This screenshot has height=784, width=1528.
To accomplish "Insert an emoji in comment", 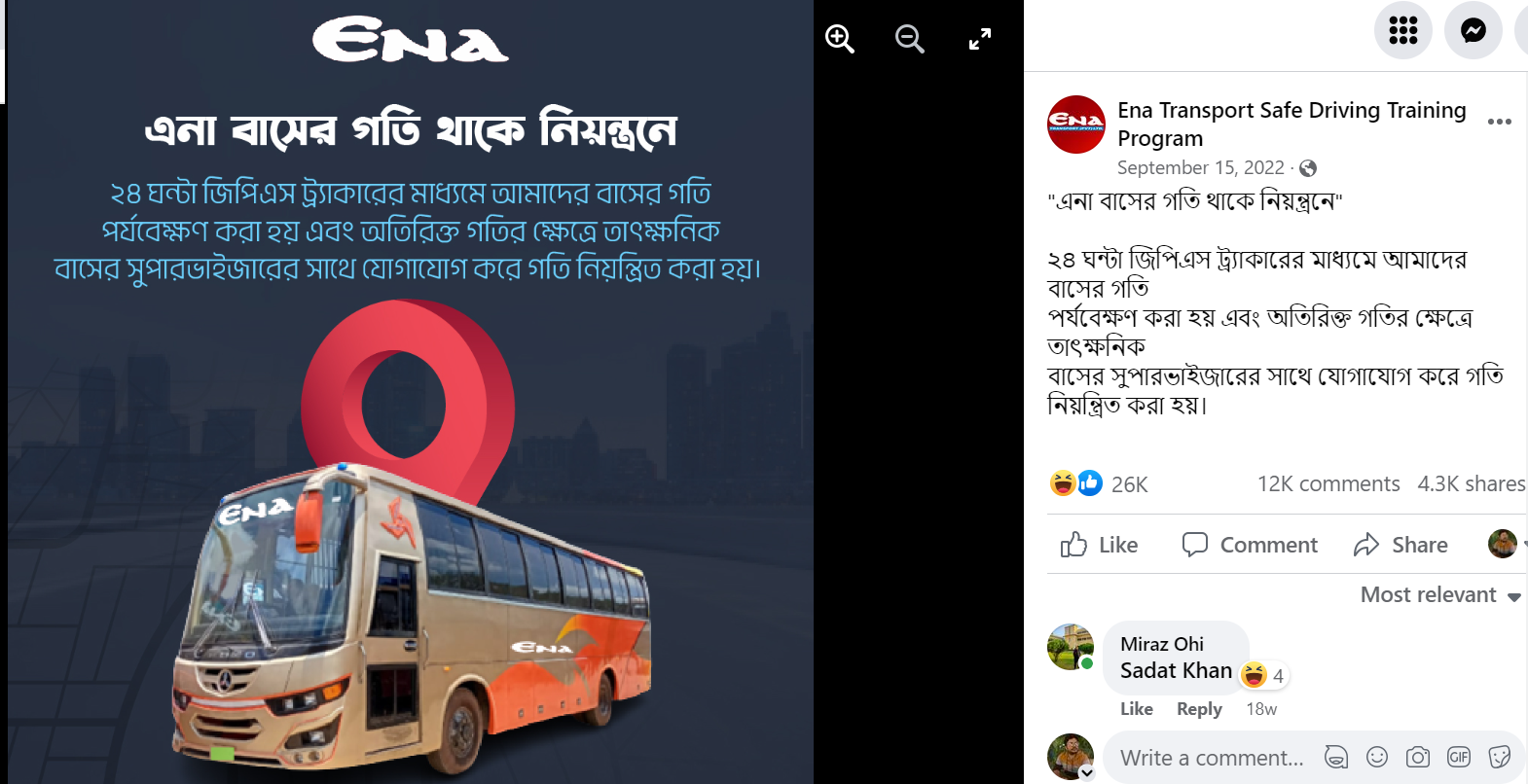I will coord(1377,757).
